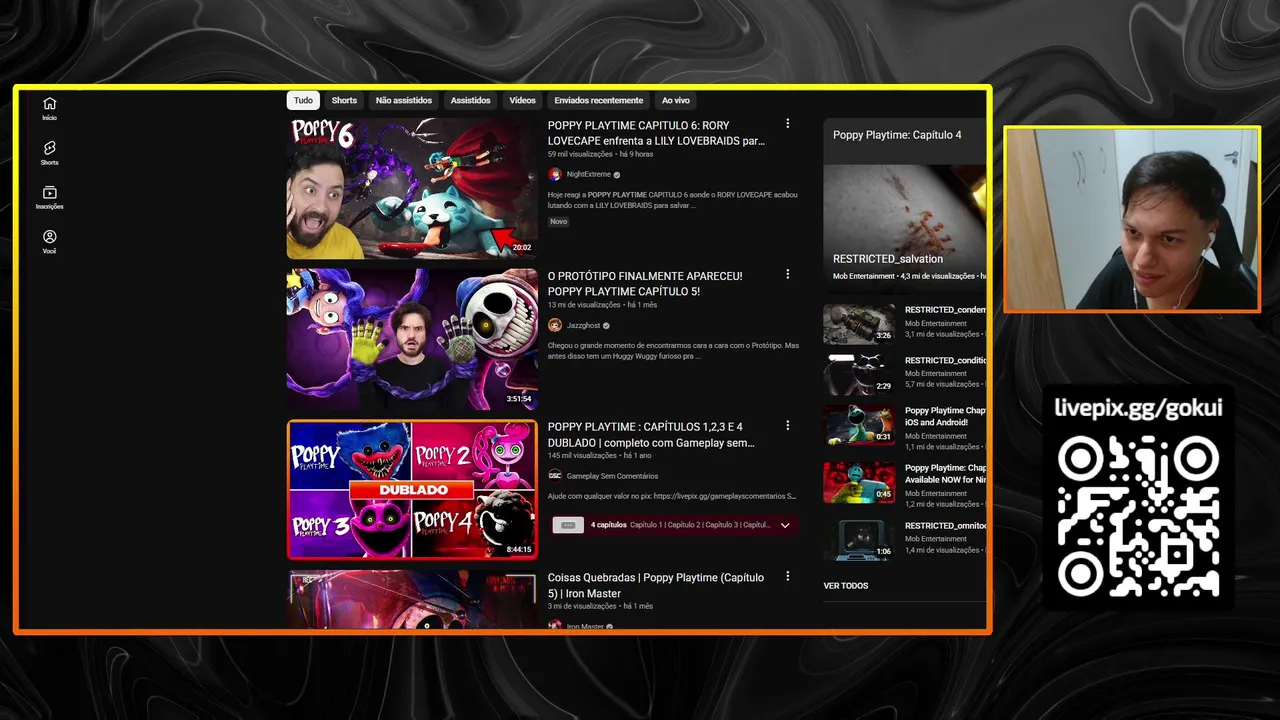
Task: Select the Enviados recentemente filter chip
Action: 598,100
